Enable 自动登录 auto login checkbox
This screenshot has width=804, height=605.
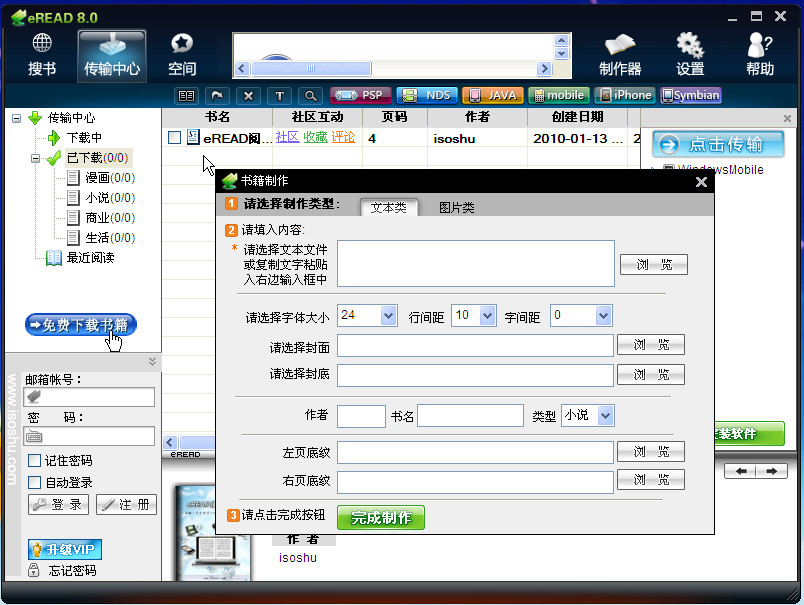click(x=34, y=482)
